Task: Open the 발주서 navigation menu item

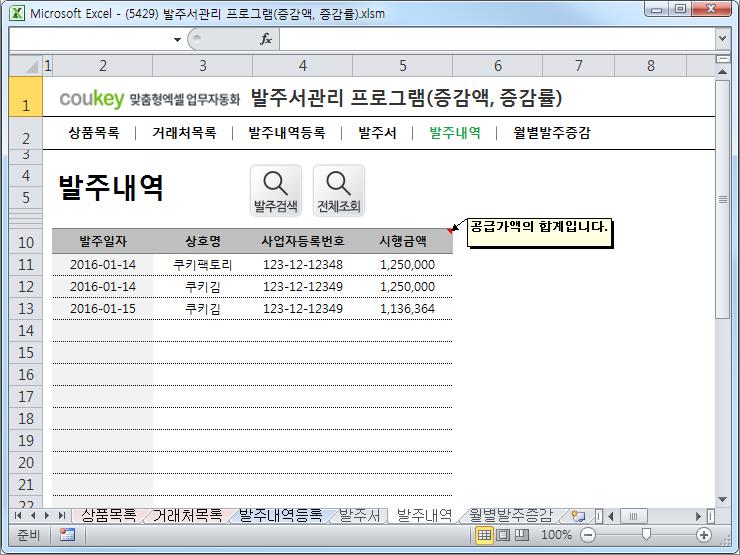Action: click(377, 133)
